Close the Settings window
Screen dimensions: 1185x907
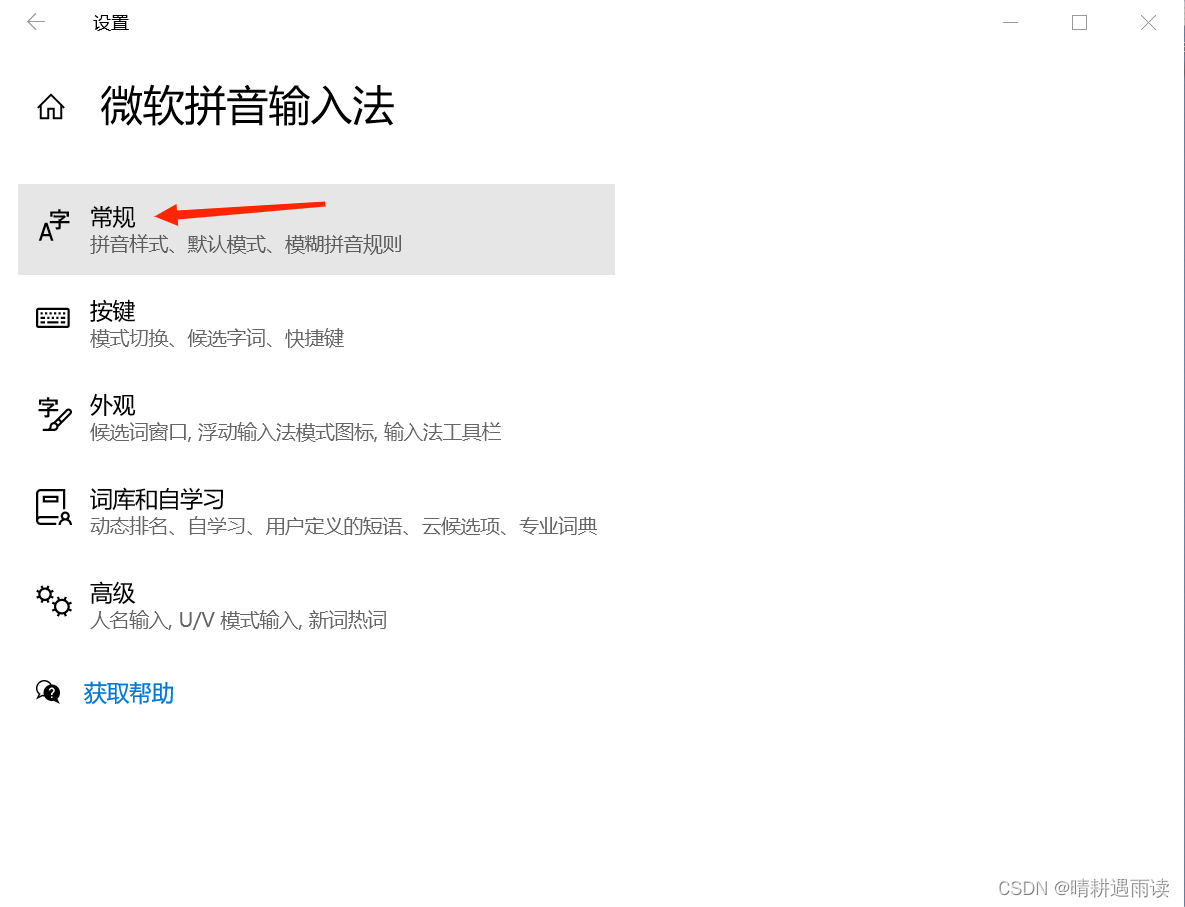[x=1148, y=23]
